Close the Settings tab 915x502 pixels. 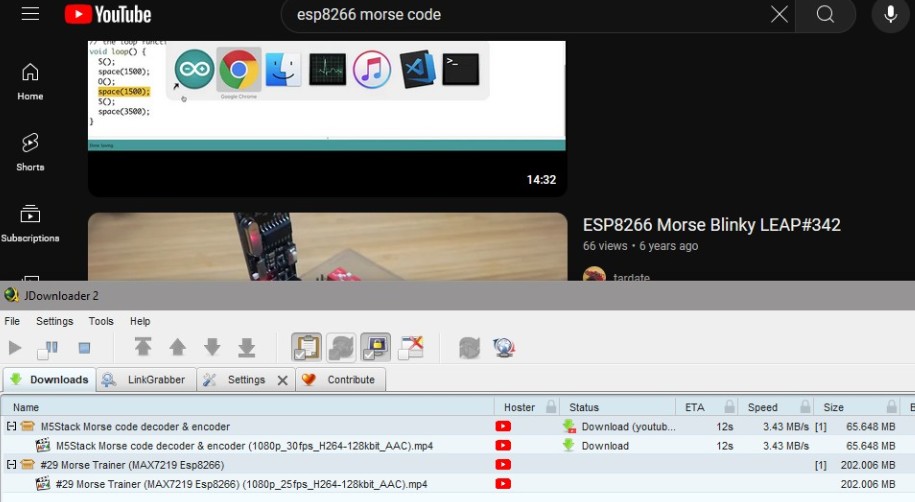pos(282,381)
